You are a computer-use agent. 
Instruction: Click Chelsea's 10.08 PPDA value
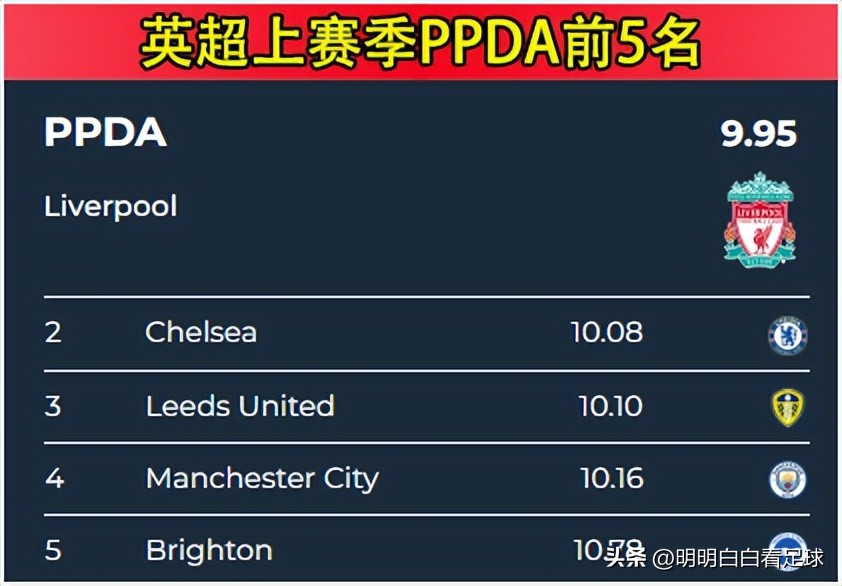[606, 332]
